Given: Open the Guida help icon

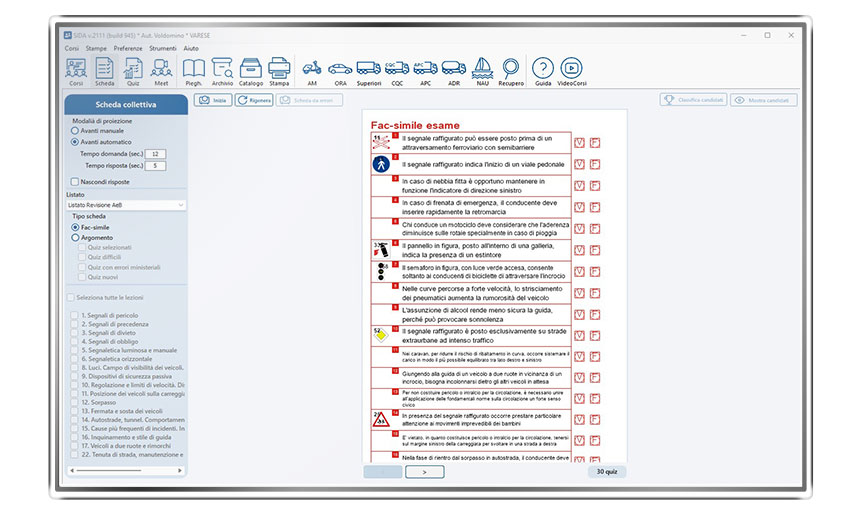Looking at the screenshot, I should click(x=542, y=71).
